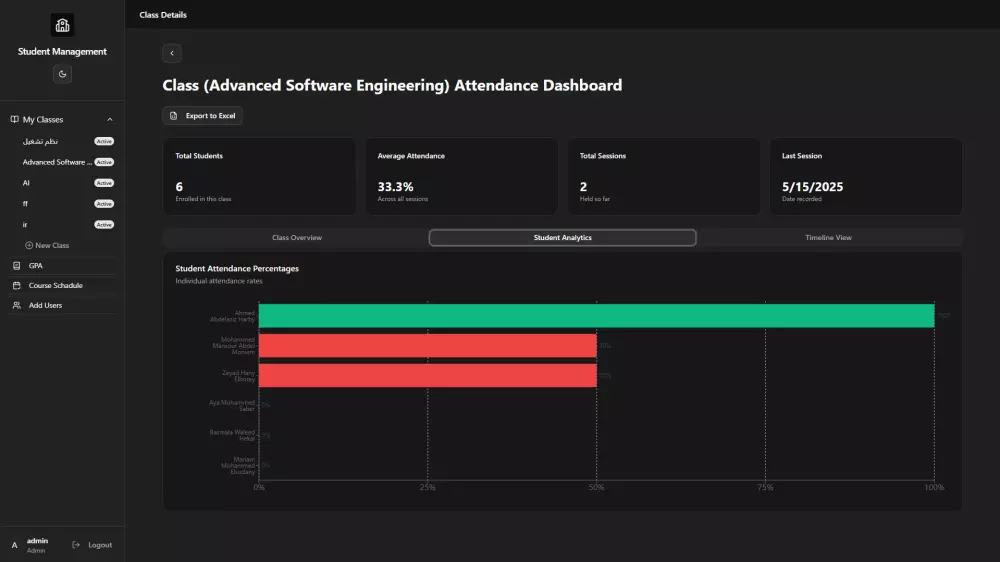Open the GPA page icon
The width and height of the screenshot is (1000, 562).
pyautogui.click(x=17, y=266)
